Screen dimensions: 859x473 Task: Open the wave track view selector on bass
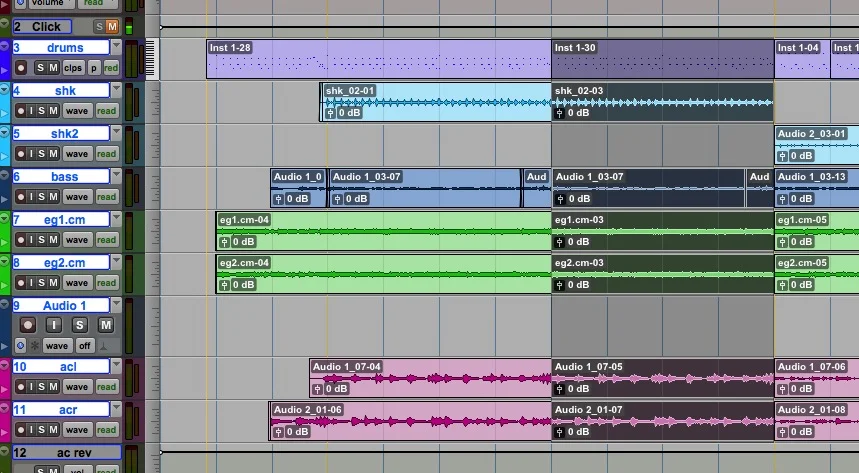point(77,197)
